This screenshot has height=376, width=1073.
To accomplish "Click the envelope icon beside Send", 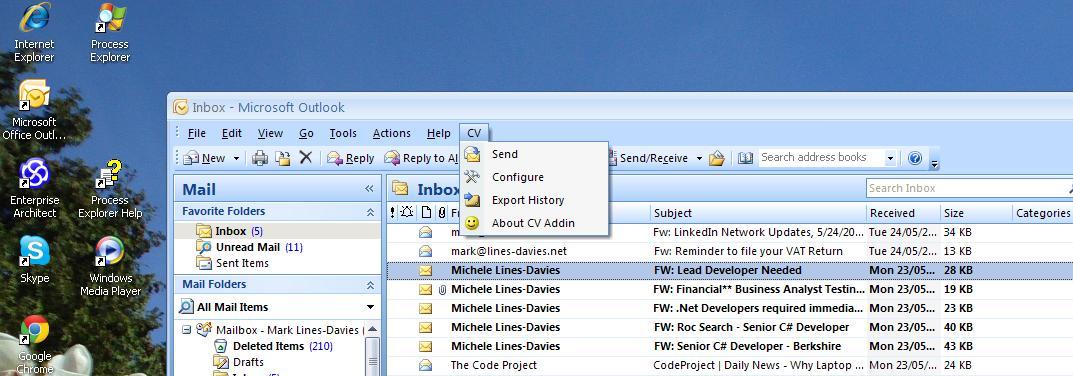I will pyautogui.click(x=472, y=154).
